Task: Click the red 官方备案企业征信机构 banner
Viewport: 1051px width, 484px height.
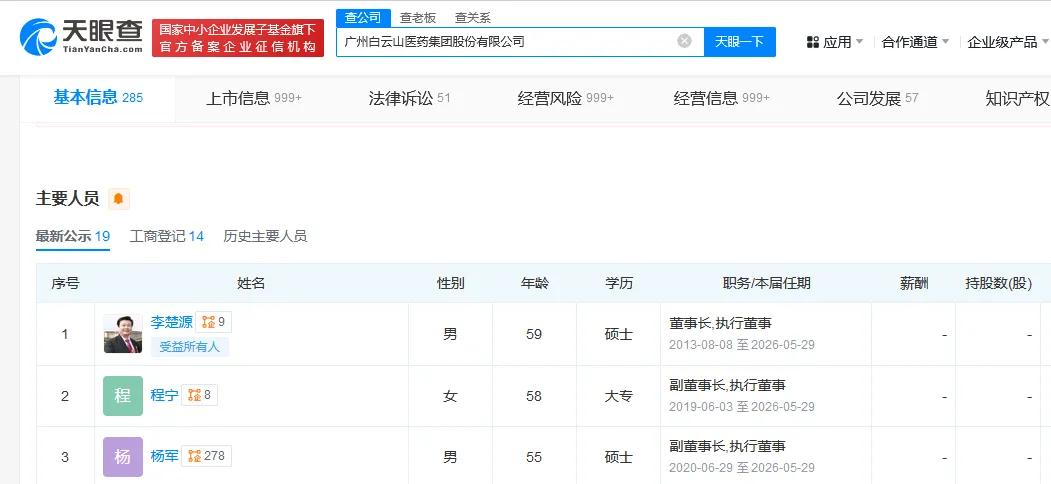Action: point(238,38)
